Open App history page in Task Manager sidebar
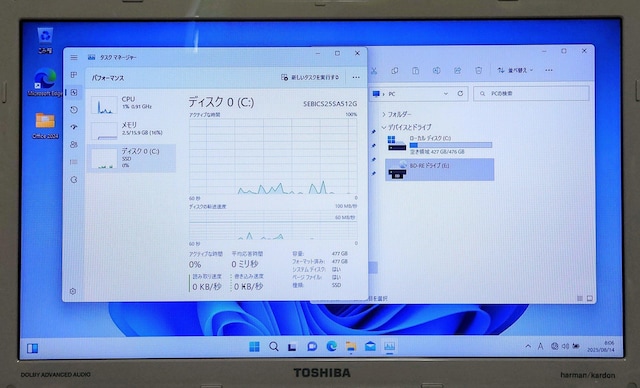640x388 pixels. (74, 110)
